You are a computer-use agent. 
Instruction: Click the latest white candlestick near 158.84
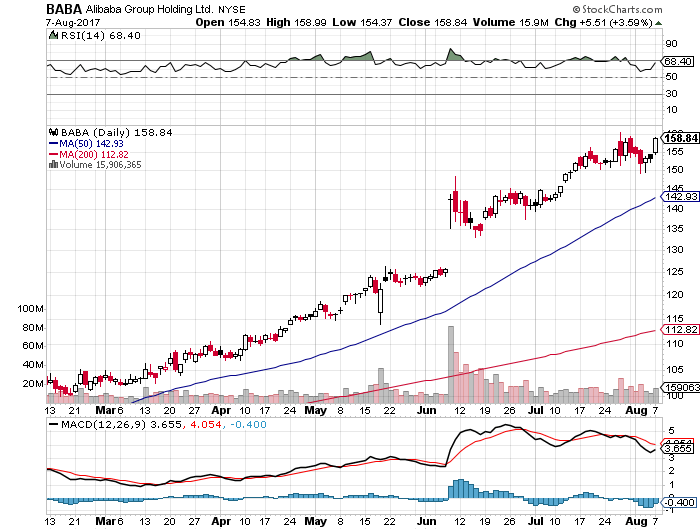[x=655, y=146]
